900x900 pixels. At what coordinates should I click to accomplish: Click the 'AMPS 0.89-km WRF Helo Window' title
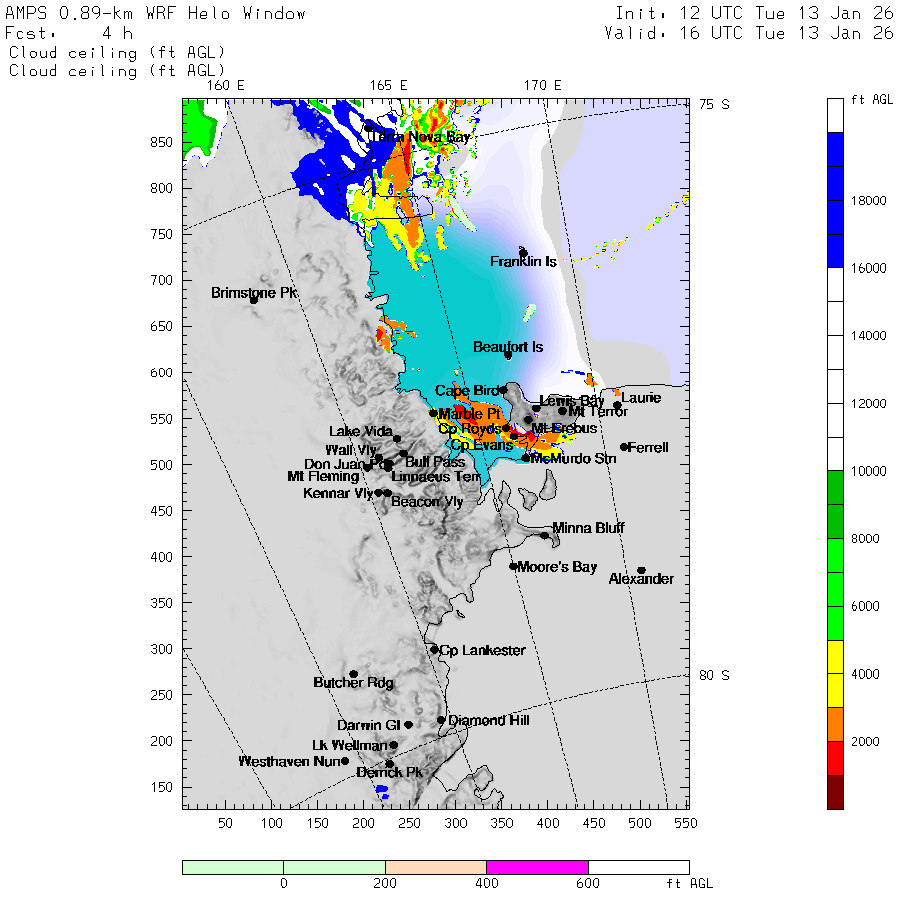click(156, 14)
